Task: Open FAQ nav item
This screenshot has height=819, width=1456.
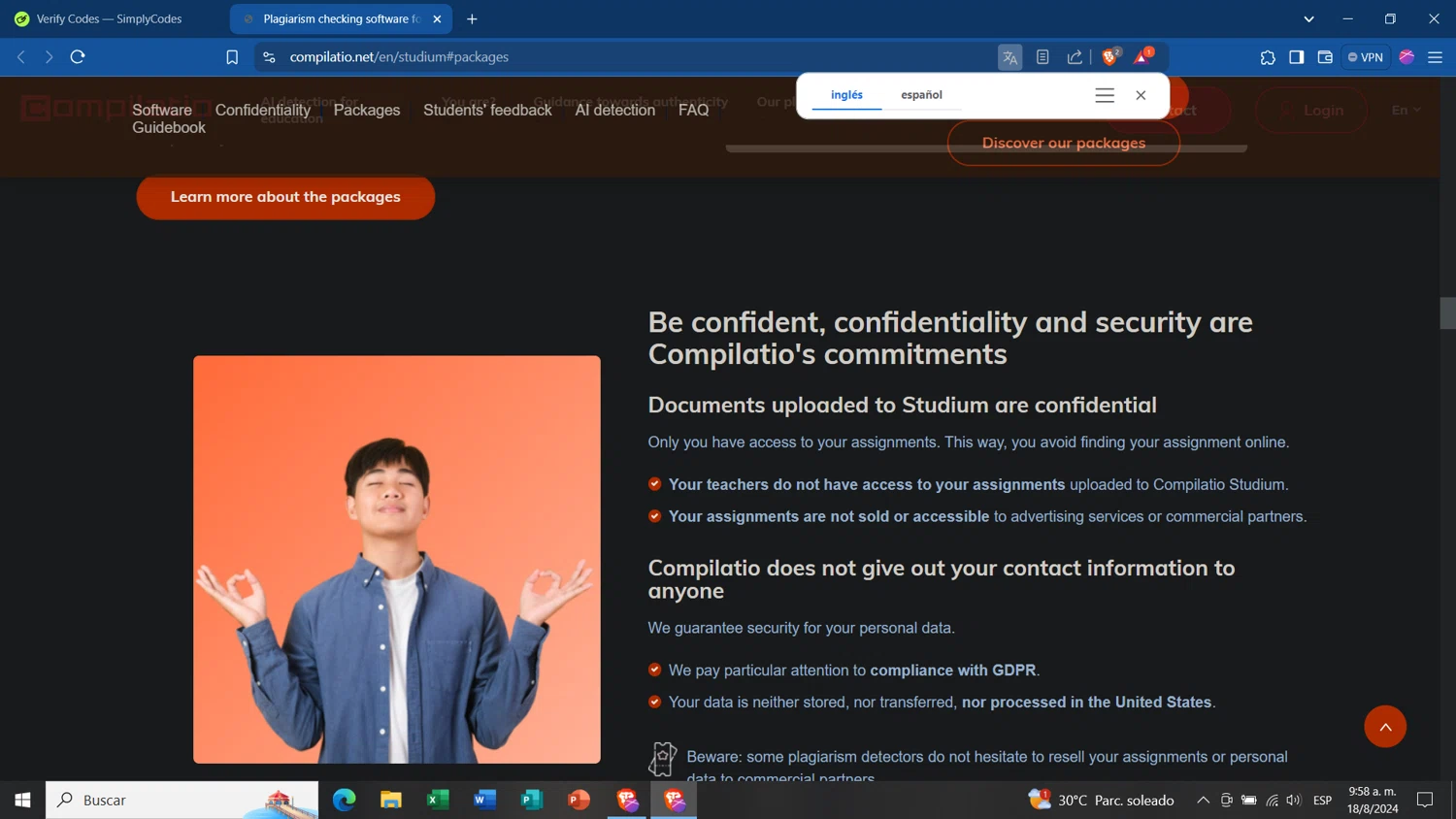Action: 693,110
